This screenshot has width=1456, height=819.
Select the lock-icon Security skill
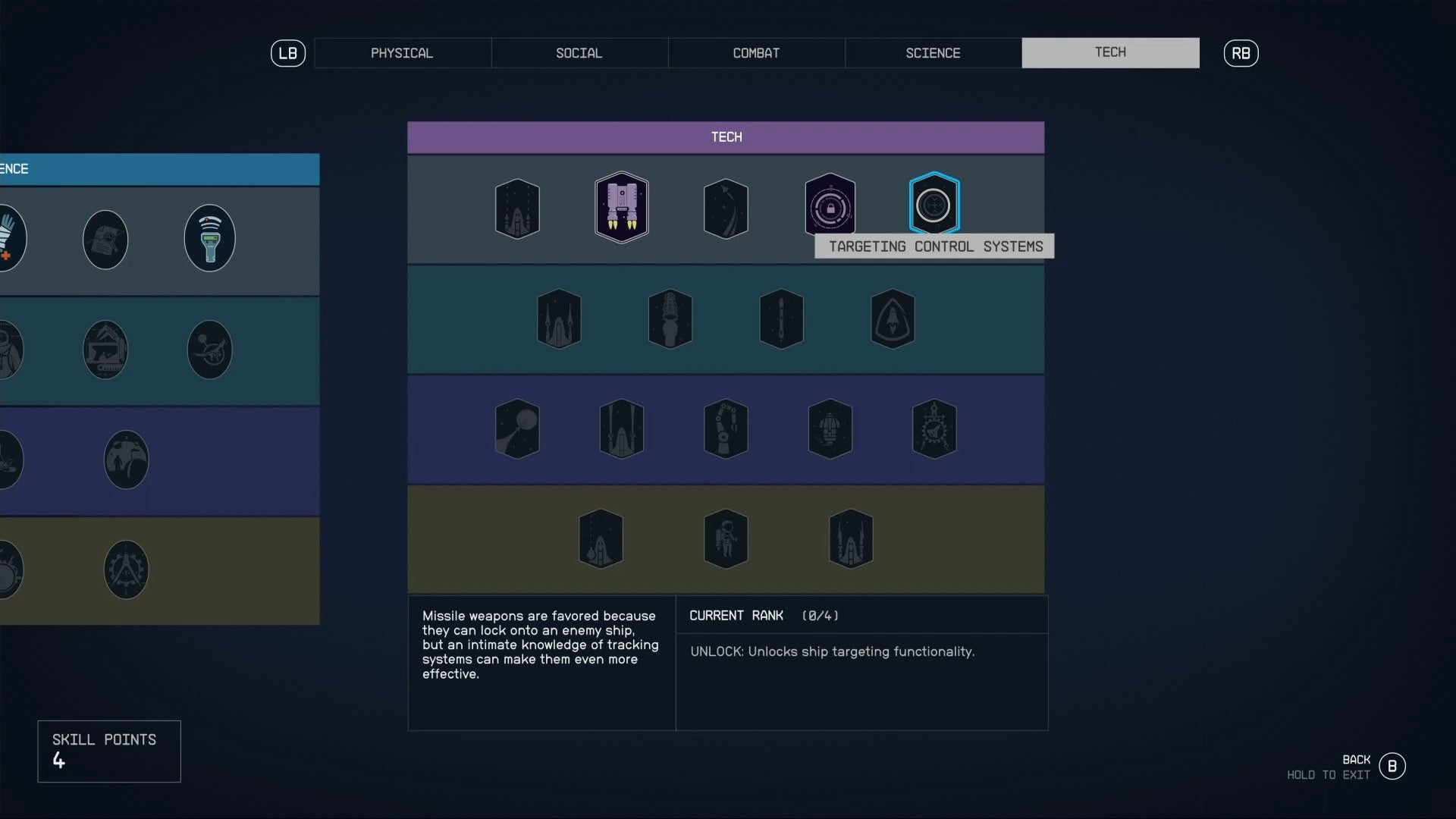[830, 203]
